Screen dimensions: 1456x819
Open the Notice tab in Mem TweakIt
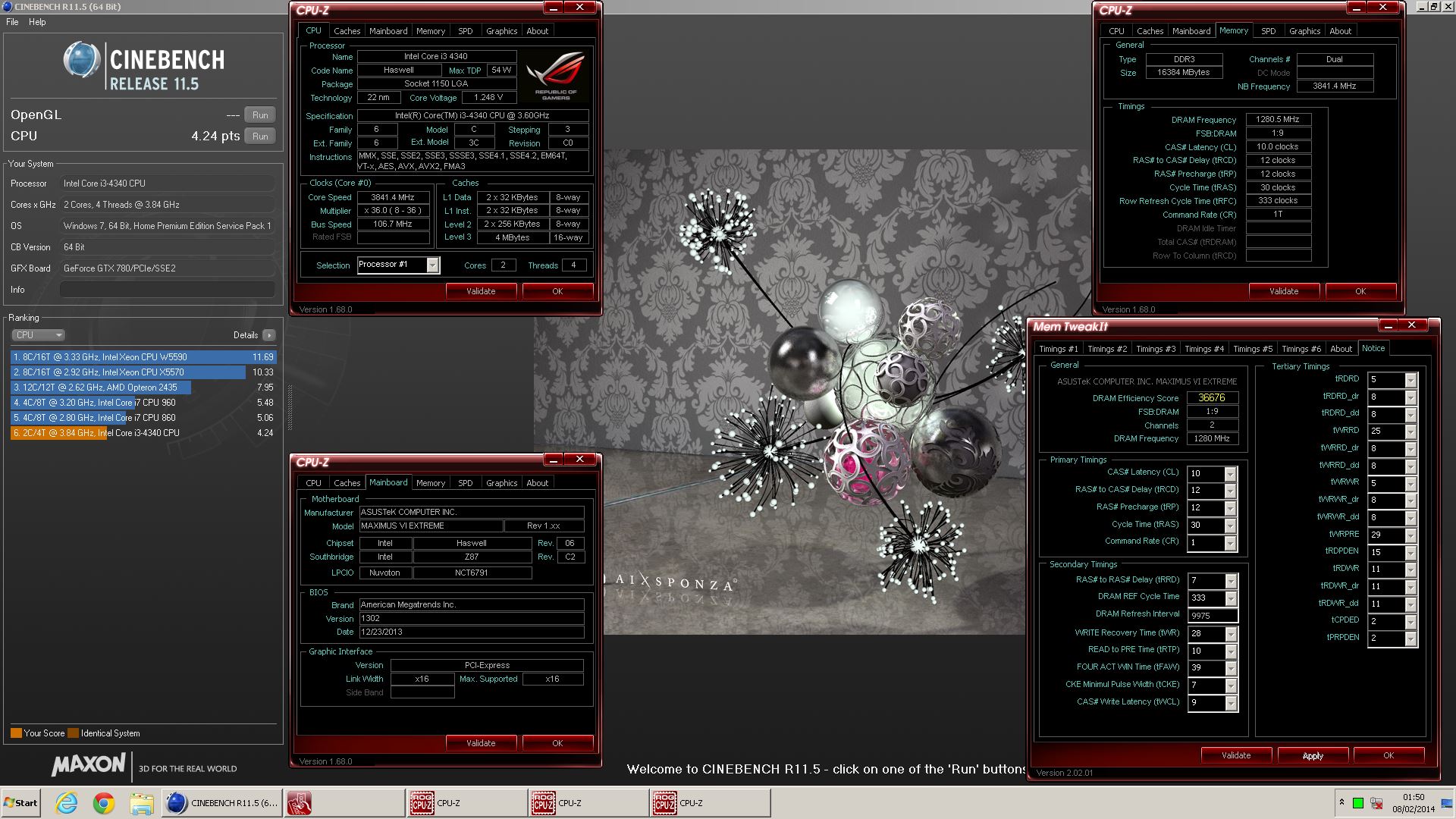point(1373,348)
